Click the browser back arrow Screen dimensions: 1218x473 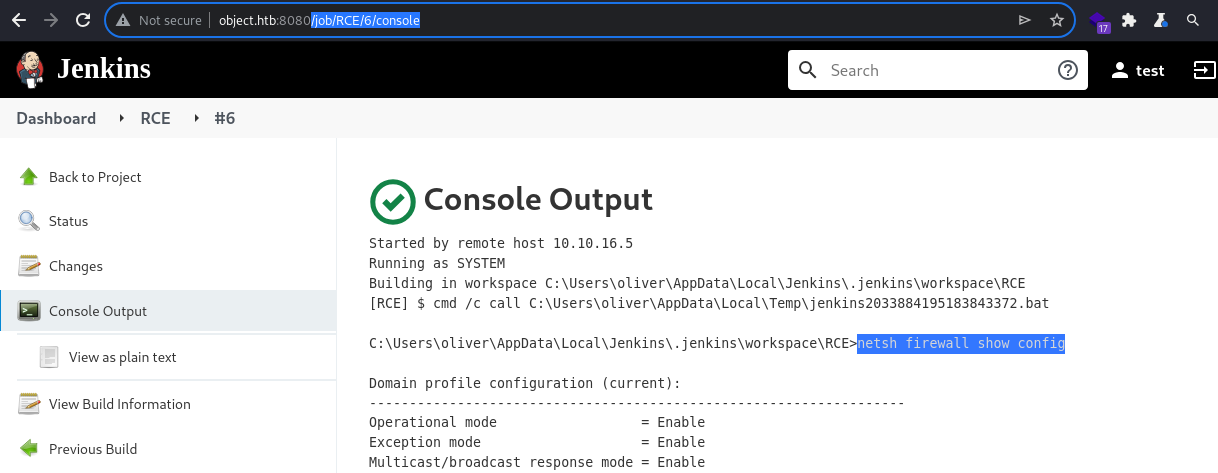[x=19, y=20]
